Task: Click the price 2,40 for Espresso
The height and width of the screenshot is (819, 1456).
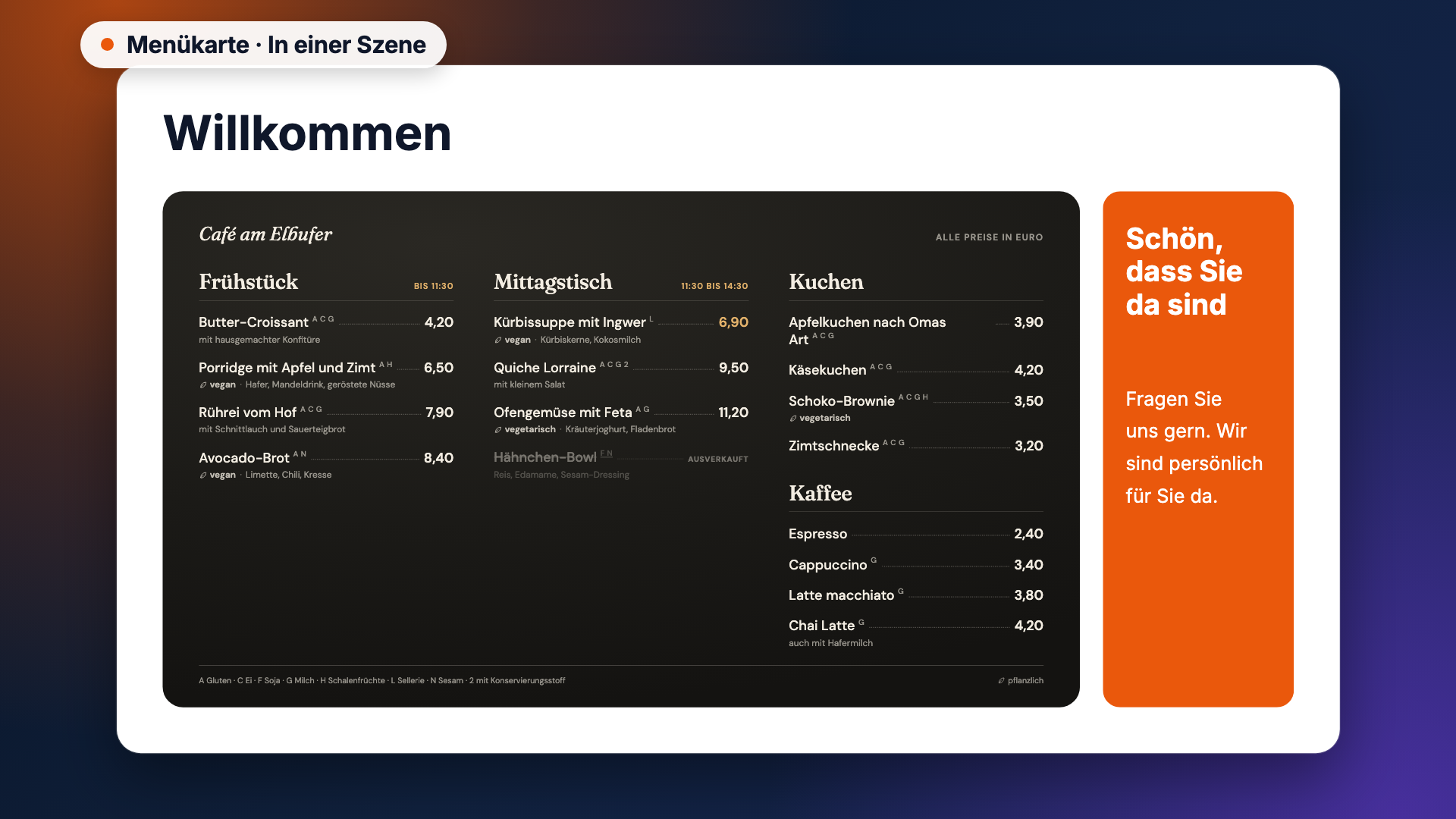Action: [1028, 534]
